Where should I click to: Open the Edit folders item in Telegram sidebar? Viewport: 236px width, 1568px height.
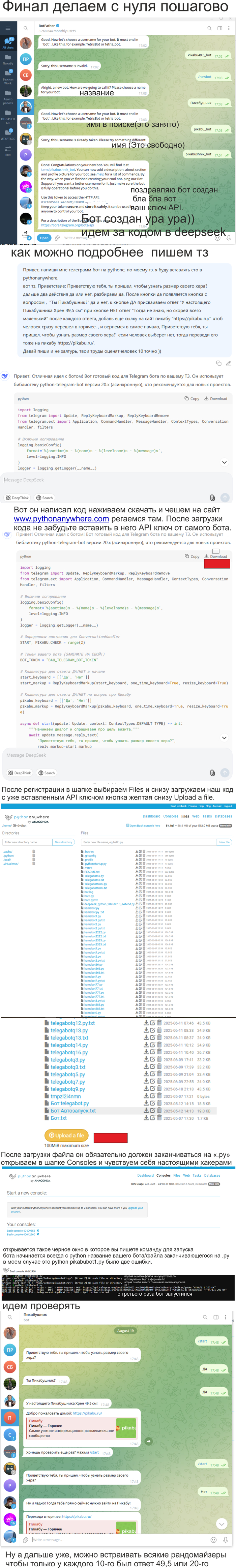click(8, 151)
